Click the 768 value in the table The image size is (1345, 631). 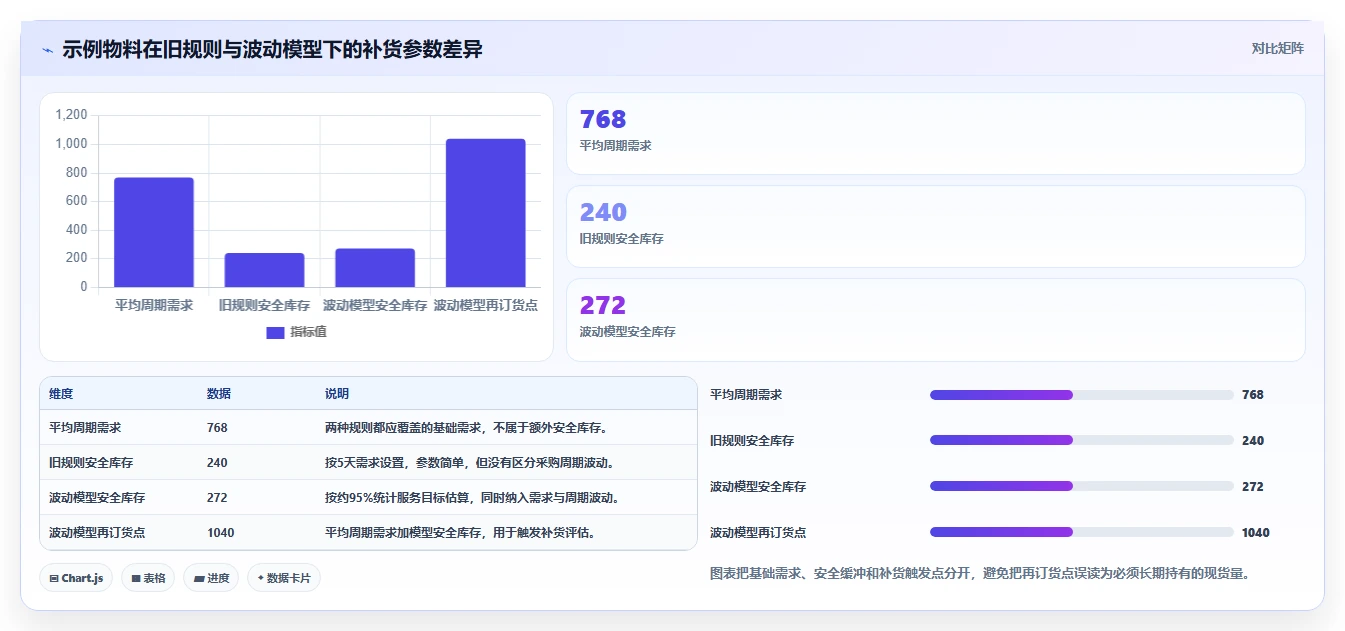click(217, 427)
